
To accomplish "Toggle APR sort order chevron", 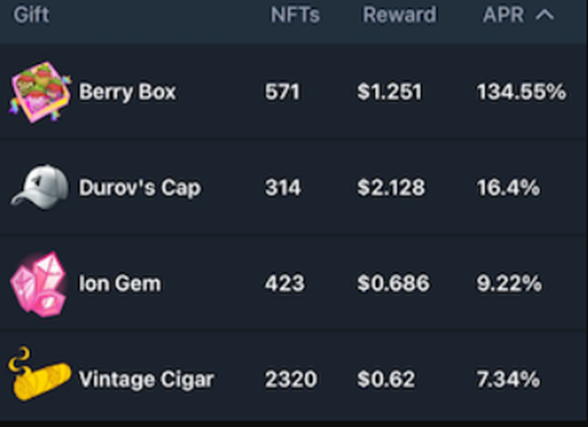I will 545,15.
